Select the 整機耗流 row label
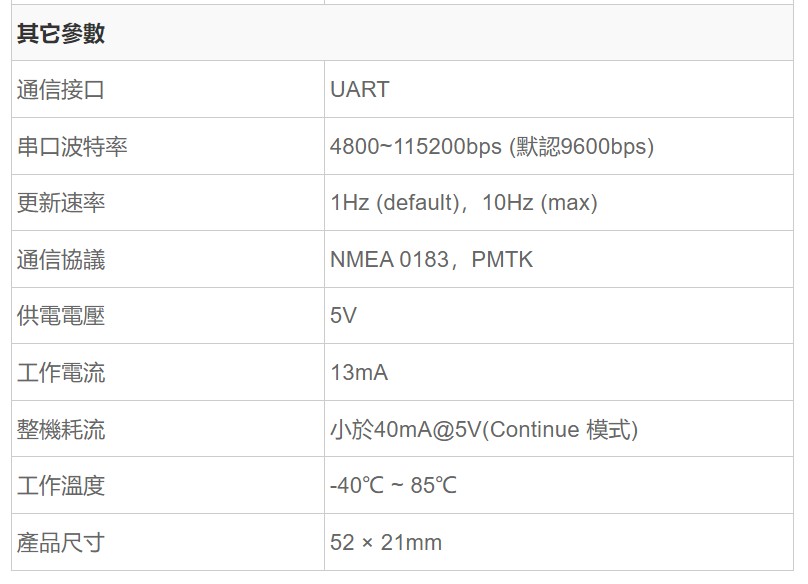The image size is (808, 584). (x=61, y=429)
